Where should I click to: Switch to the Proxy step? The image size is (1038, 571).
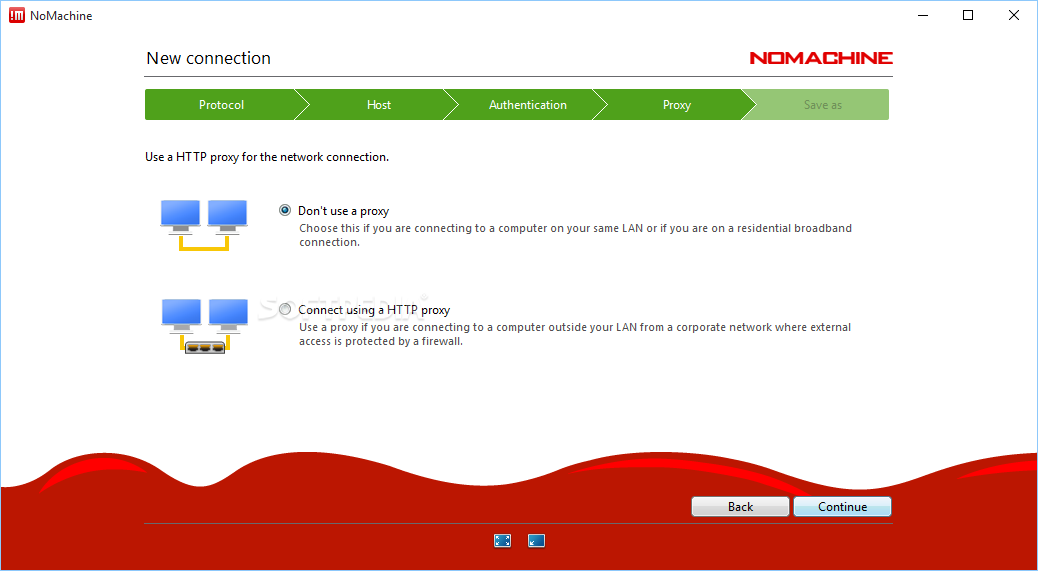[677, 105]
